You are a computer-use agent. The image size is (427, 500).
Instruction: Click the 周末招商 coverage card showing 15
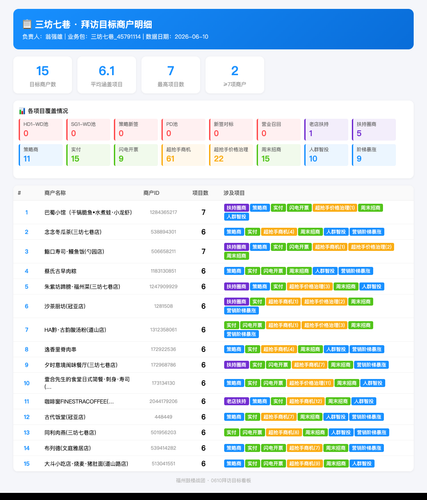pos(279,155)
